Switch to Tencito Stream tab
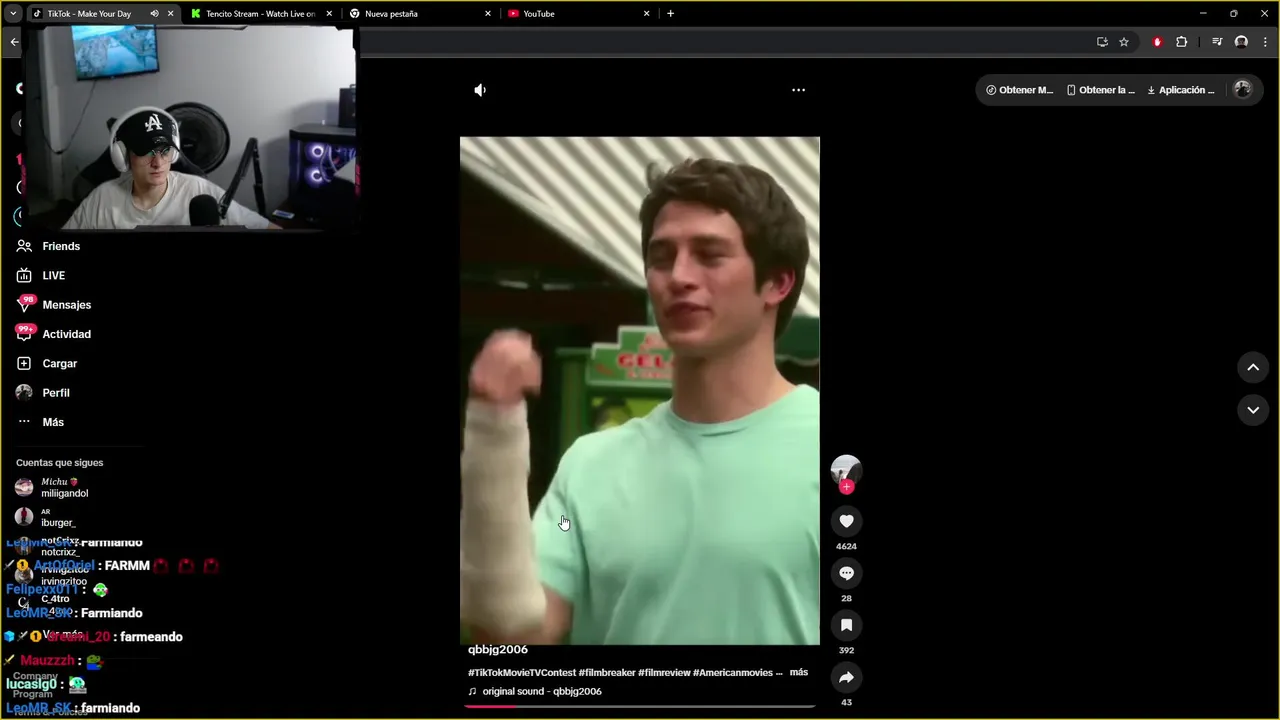Viewport: 1280px width, 720px height. click(x=260, y=14)
